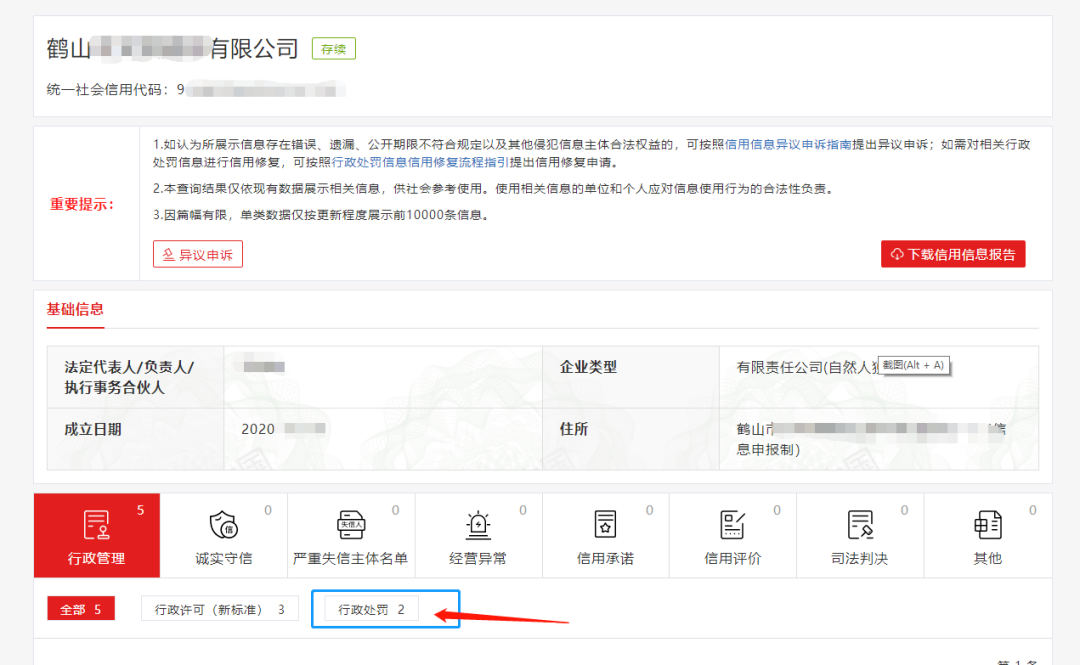
Task: Click the 存续 status badge
Action: [x=334, y=49]
